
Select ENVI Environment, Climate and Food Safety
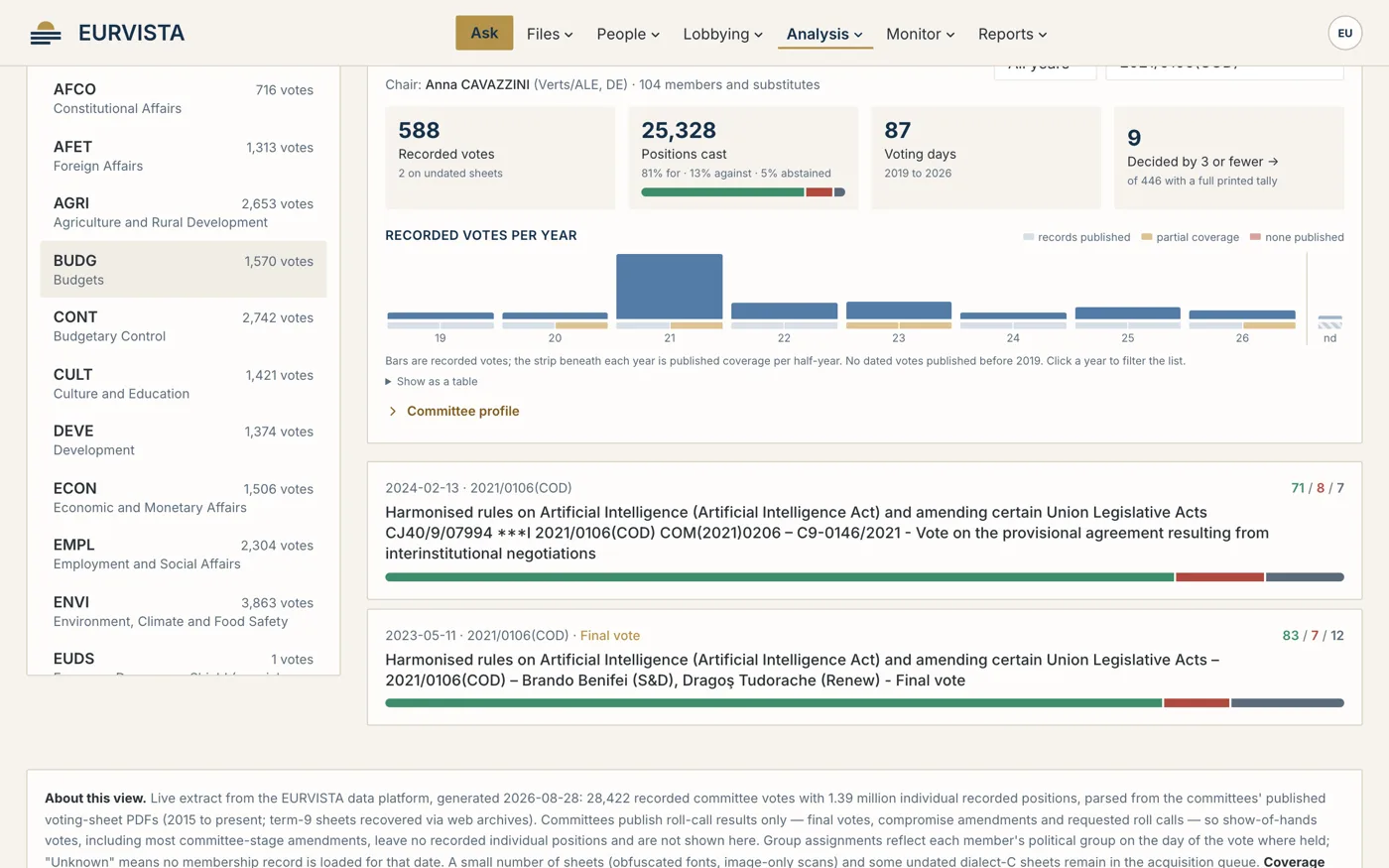click(184, 611)
